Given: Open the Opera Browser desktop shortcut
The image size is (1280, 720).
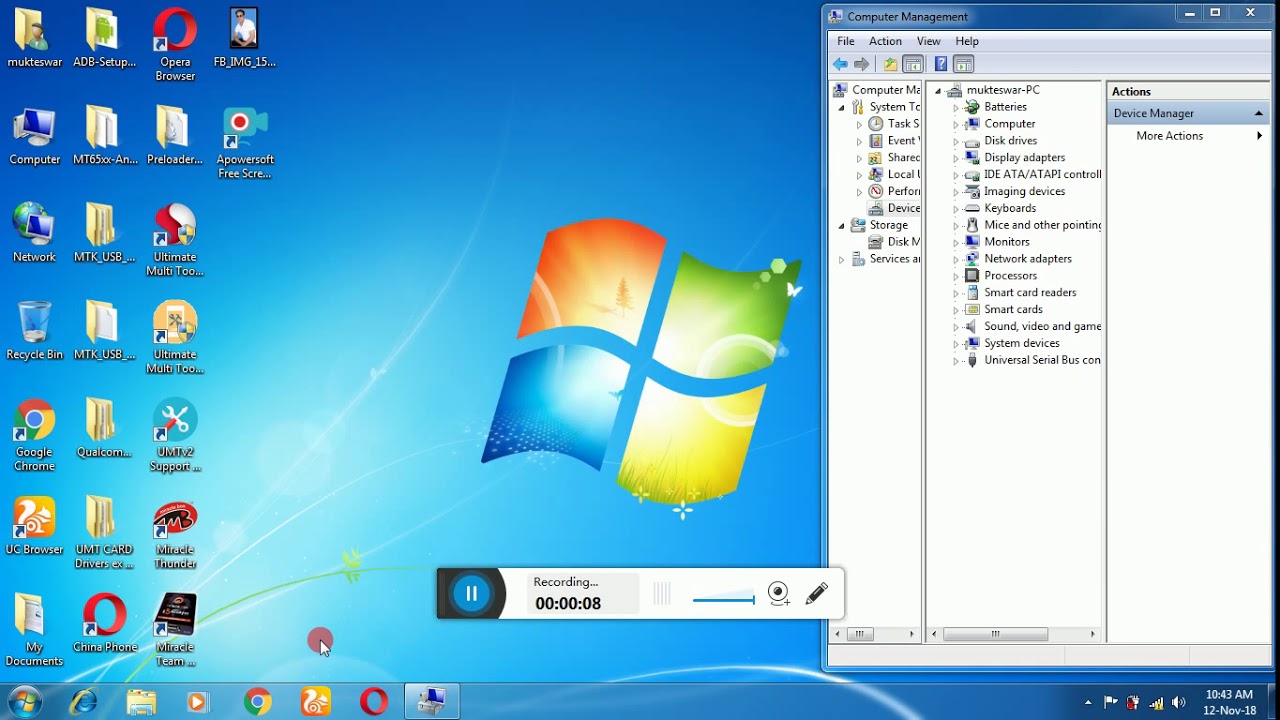Looking at the screenshot, I should [175, 45].
